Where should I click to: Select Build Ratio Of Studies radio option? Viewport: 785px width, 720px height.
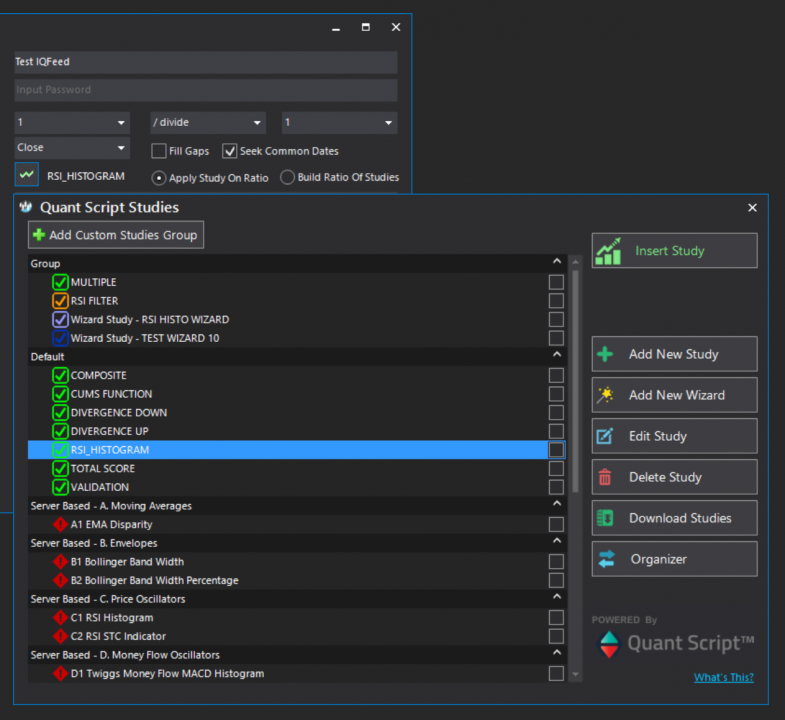pyautogui.click(x=287, y=177)
